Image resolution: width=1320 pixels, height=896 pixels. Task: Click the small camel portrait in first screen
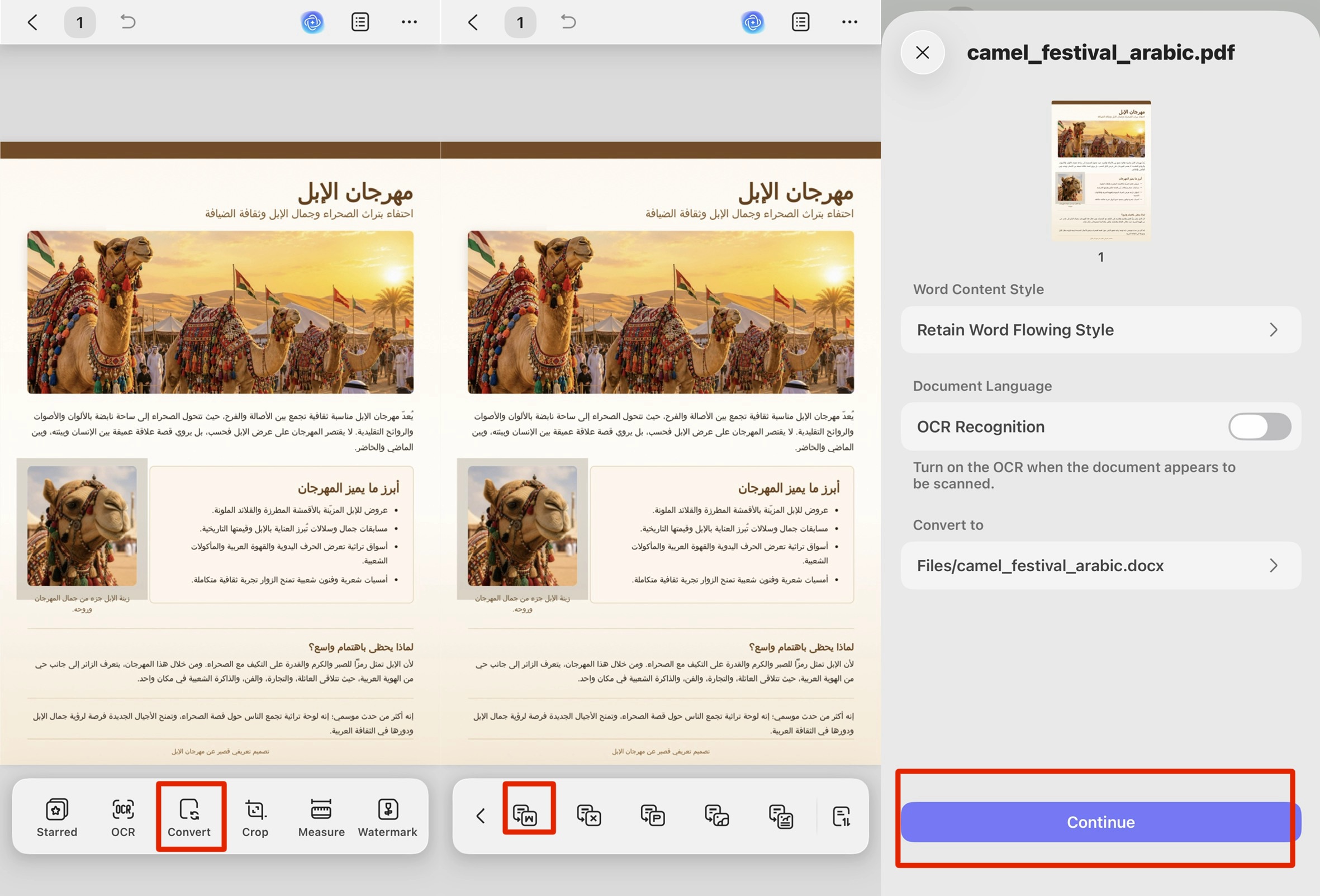point(82,526)
